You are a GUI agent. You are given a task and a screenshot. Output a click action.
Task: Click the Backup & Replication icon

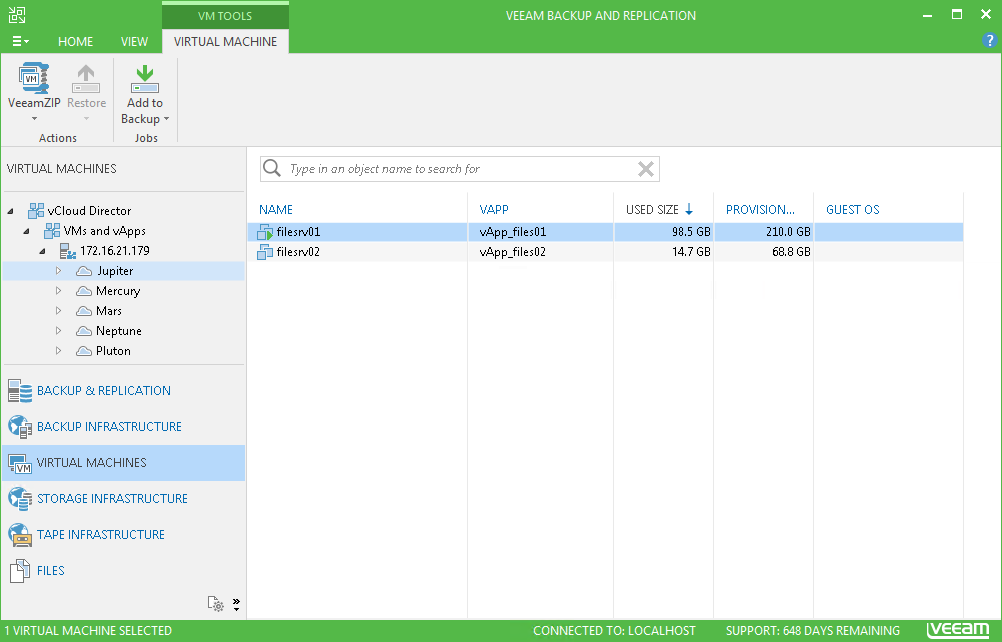20,391
